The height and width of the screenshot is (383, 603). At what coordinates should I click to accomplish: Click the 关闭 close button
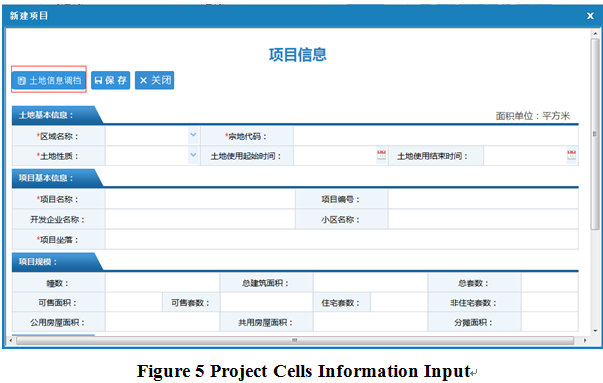(x=155, y=80)
